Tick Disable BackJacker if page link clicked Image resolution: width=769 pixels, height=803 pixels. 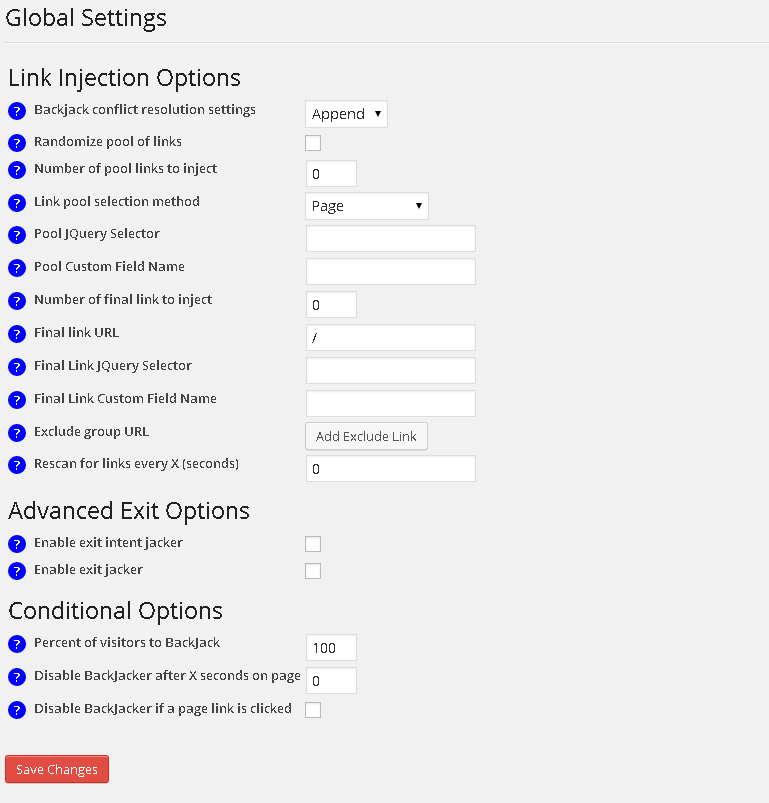coord(313,710)
